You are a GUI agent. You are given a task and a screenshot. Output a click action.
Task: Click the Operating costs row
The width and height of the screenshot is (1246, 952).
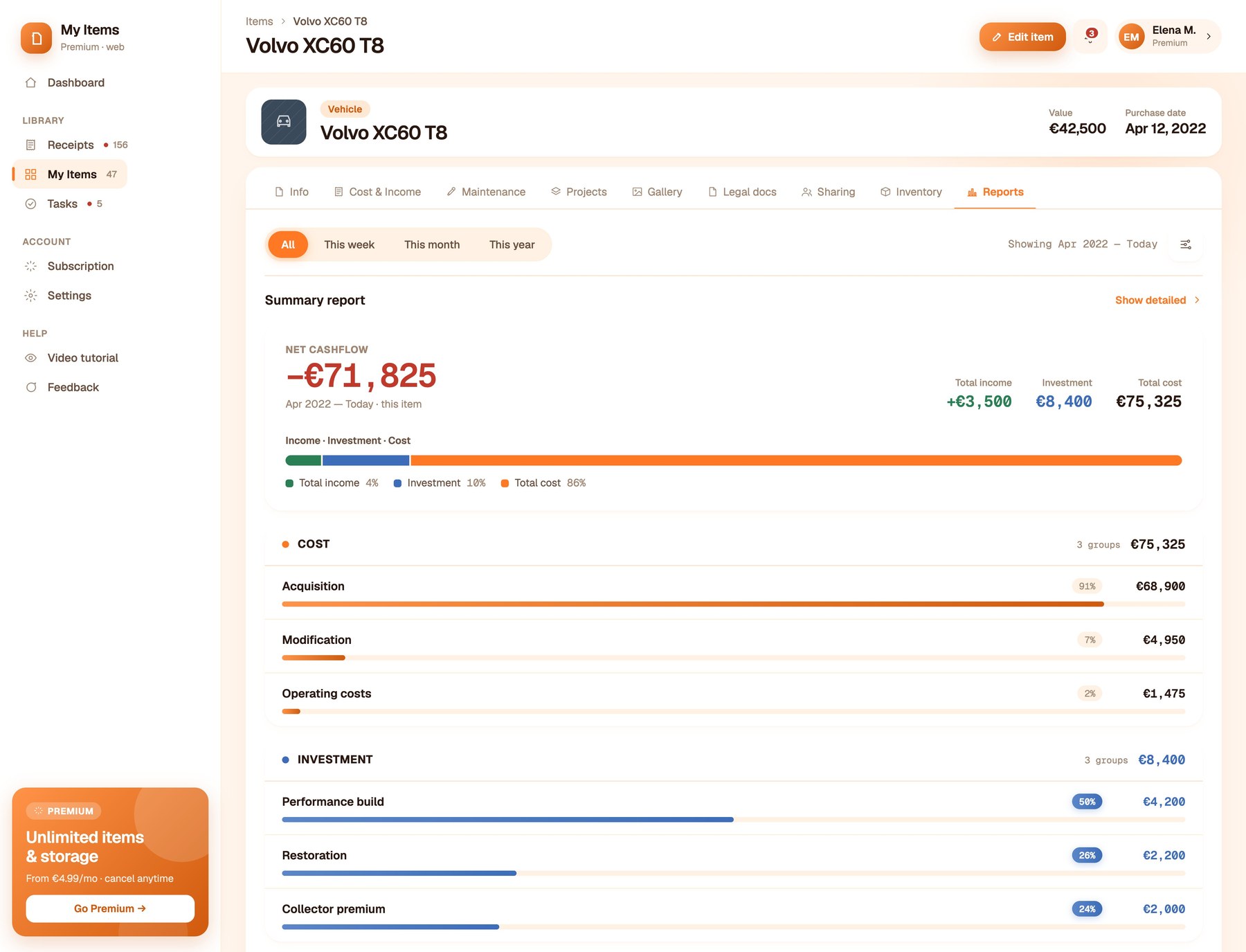coord(734,699)
